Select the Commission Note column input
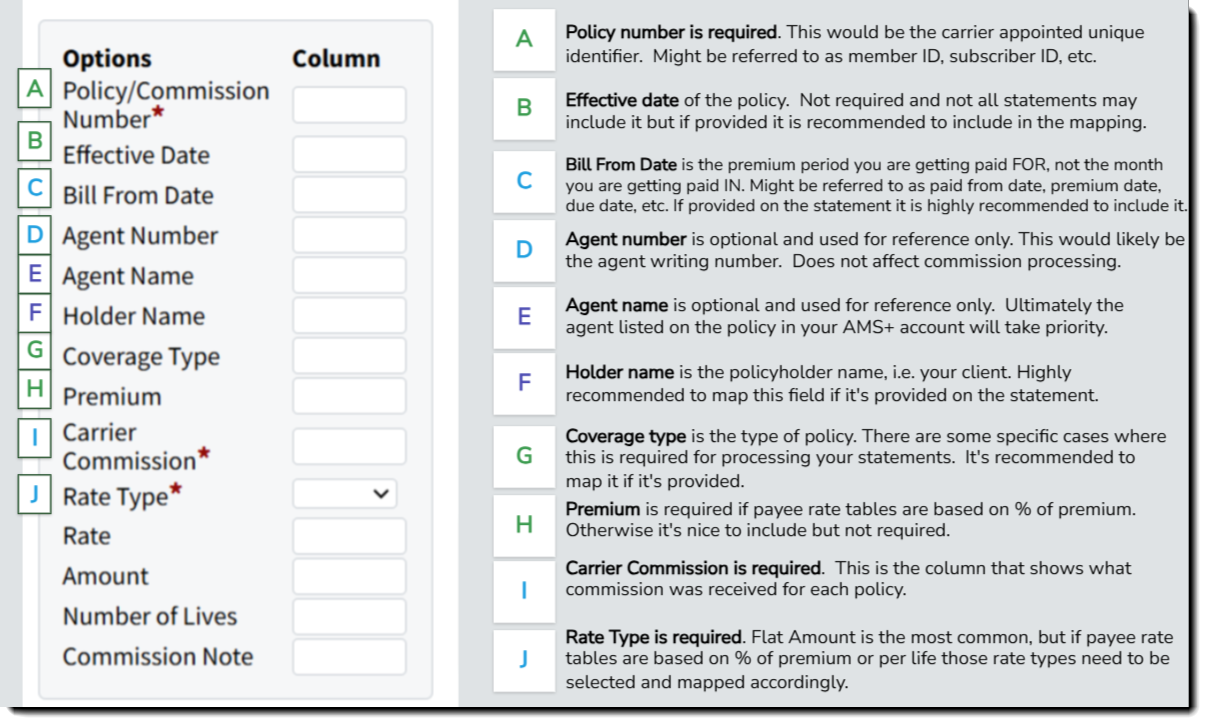This screenshot has width=1205, height=726. [349, 657]
